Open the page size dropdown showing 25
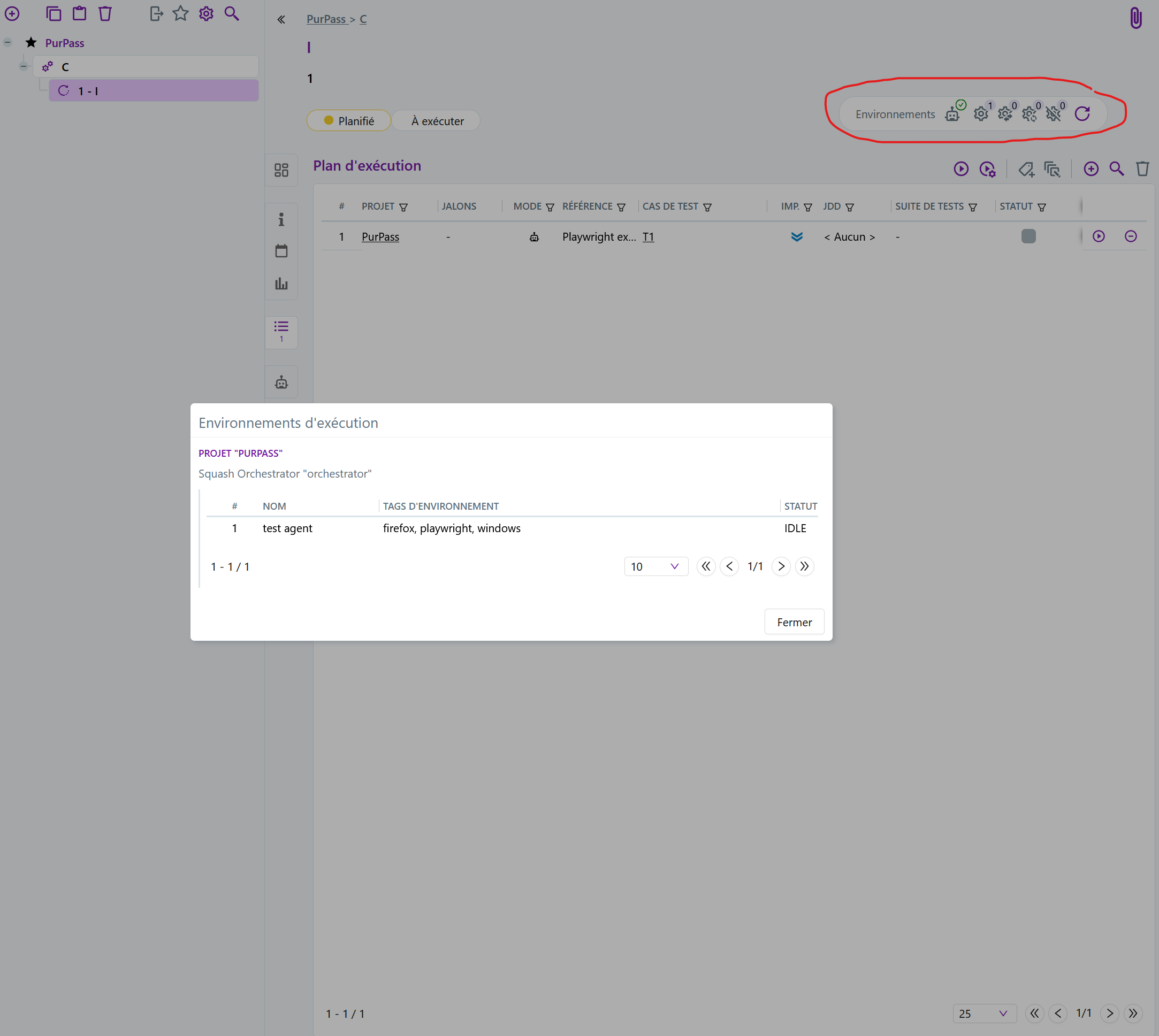Screen dimensions: 1159x1036 point(983,1013)
